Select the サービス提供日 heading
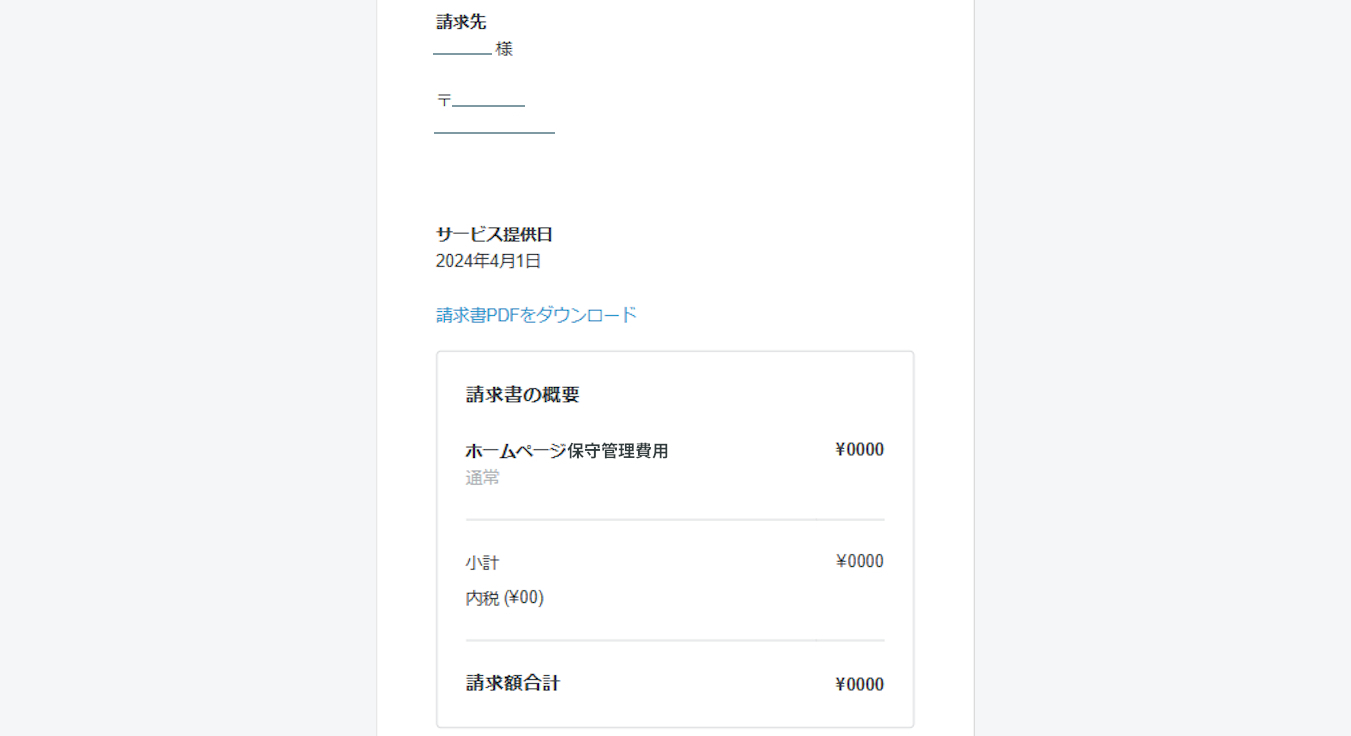Image resolution: width=1351 pixels, height=736 pixels. tap(496, 234)
